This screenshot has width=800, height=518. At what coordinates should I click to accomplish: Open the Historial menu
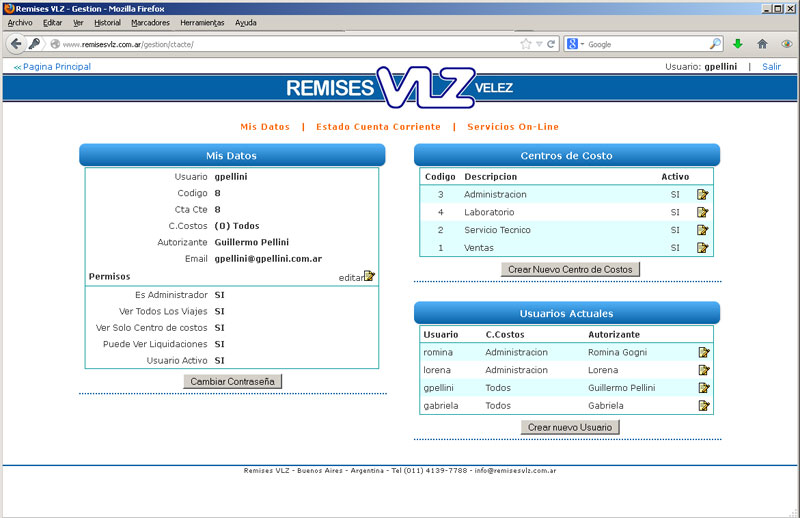pyautogui.click(x=107, y=22)
